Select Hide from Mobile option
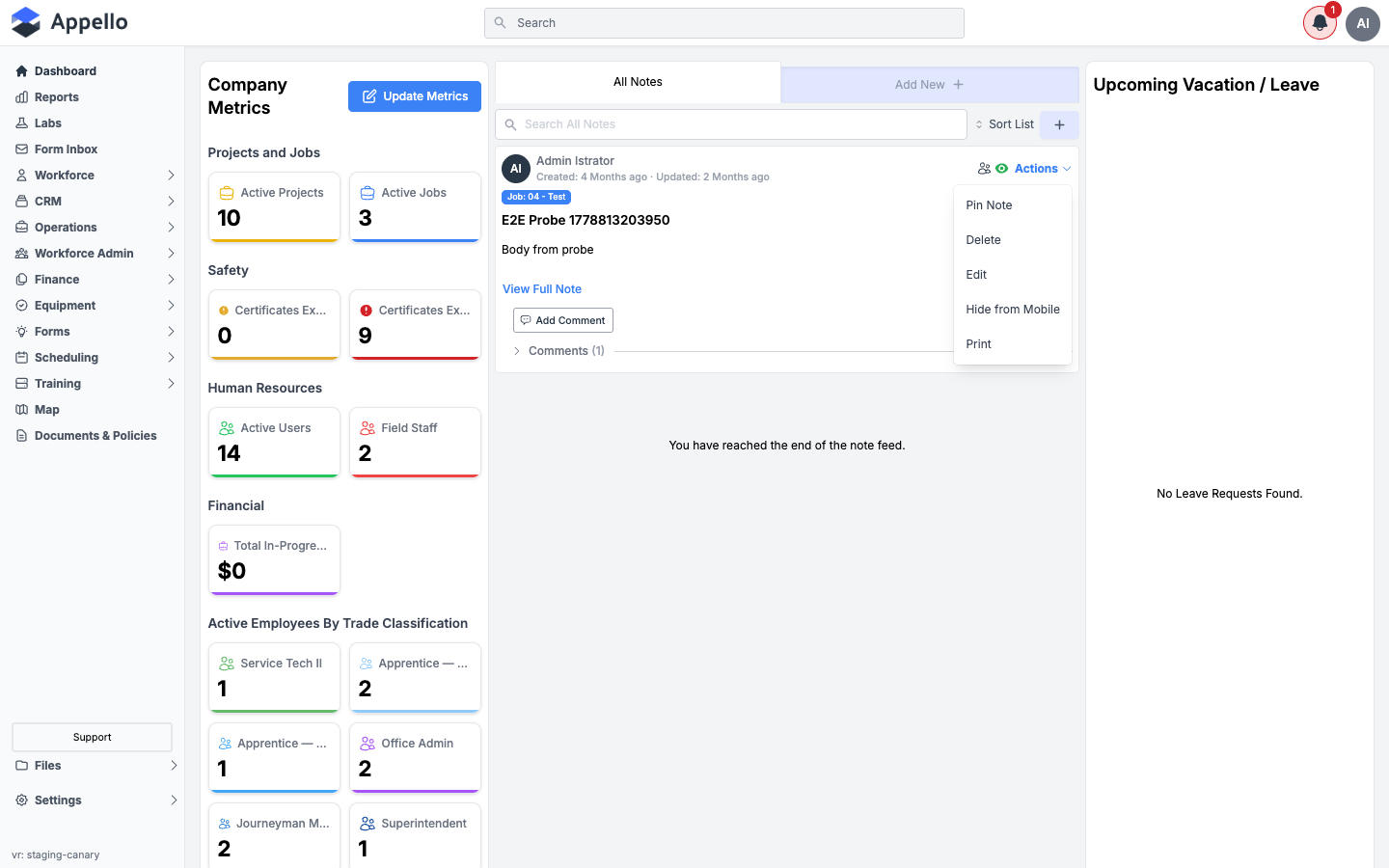1389x868 pixels. coord(1013,310)
